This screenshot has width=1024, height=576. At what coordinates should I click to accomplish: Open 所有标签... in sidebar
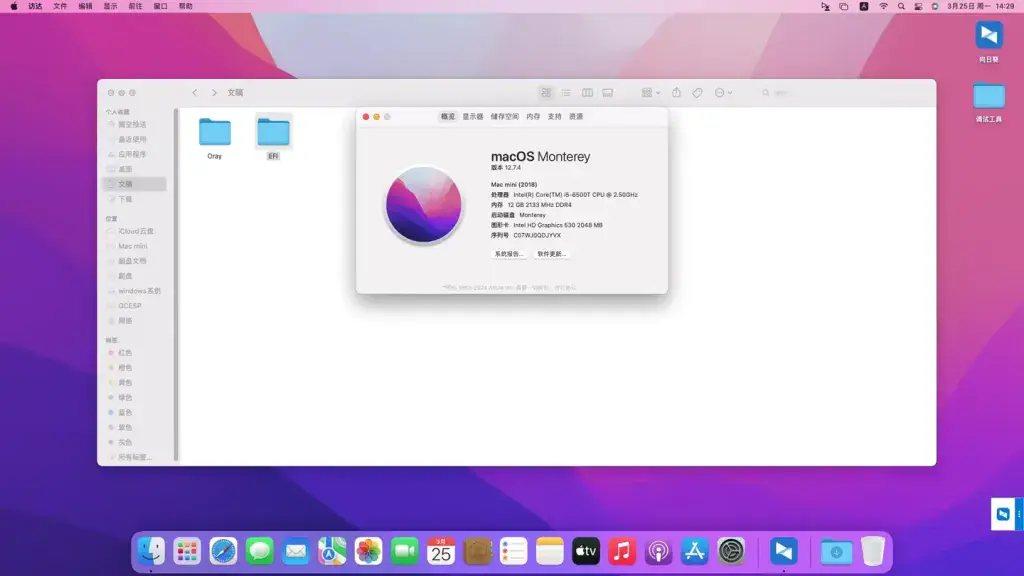pyautogui.click(x=135, y=457)
